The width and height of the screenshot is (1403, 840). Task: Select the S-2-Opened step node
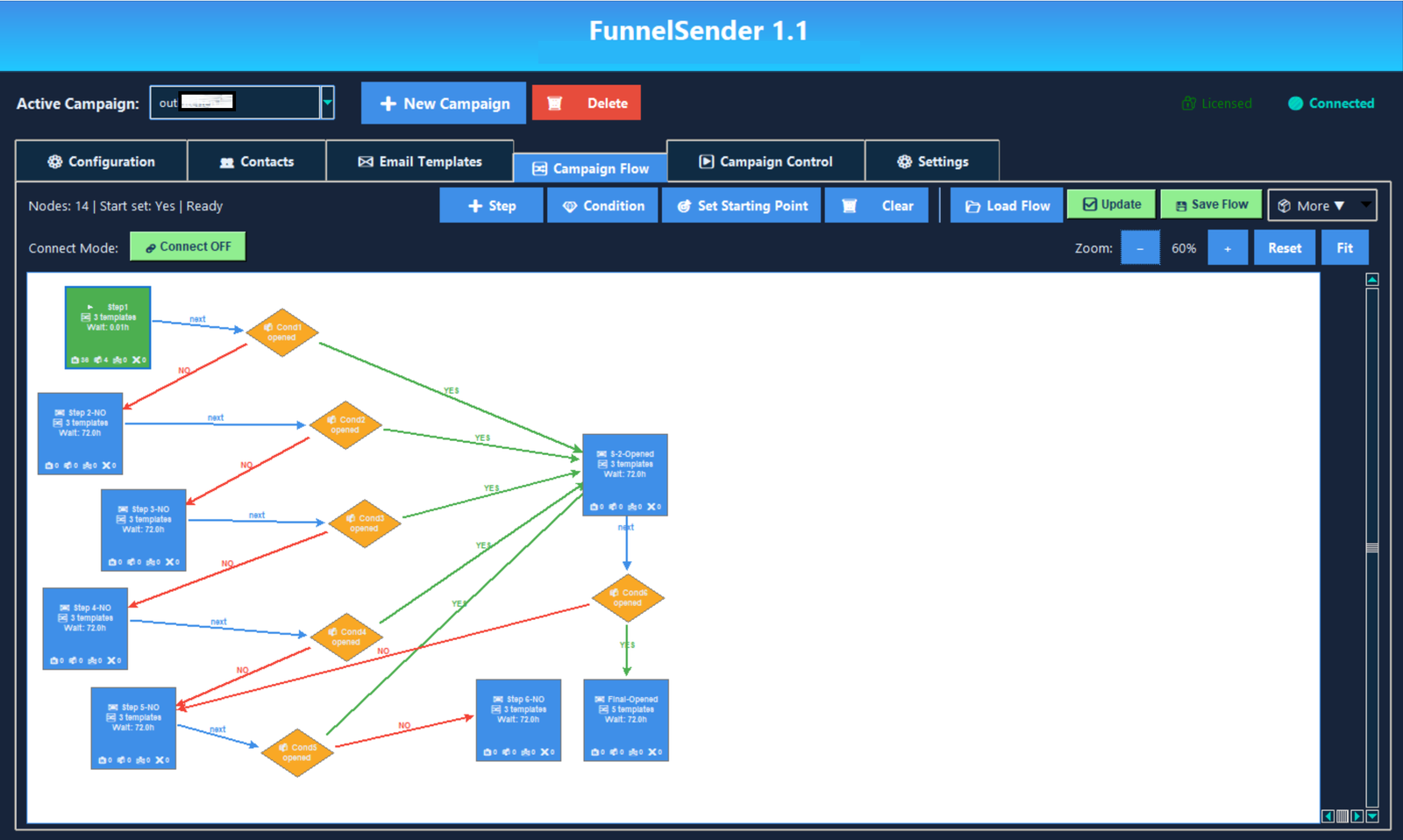tap(625, 474)
